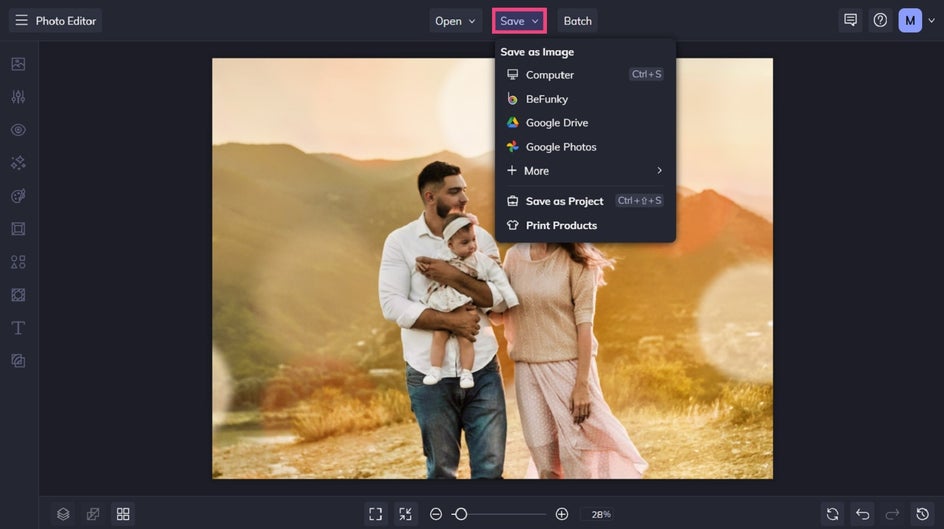Select the Text tool

(18, 328)
